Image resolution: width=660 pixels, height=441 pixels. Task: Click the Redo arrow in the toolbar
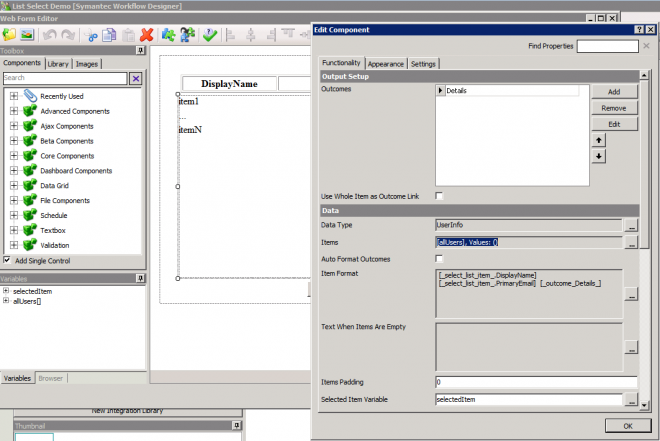click(68, 35)
